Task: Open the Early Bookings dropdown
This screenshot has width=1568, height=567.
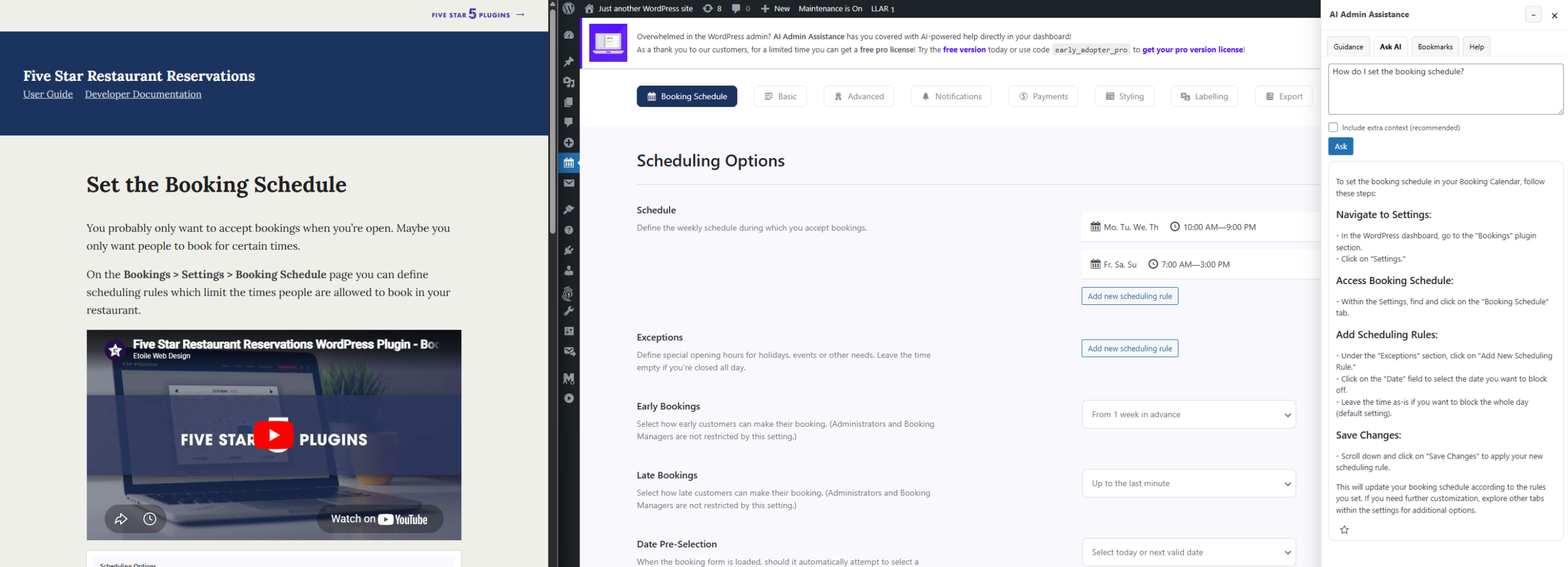Action: coord(1188,415)
